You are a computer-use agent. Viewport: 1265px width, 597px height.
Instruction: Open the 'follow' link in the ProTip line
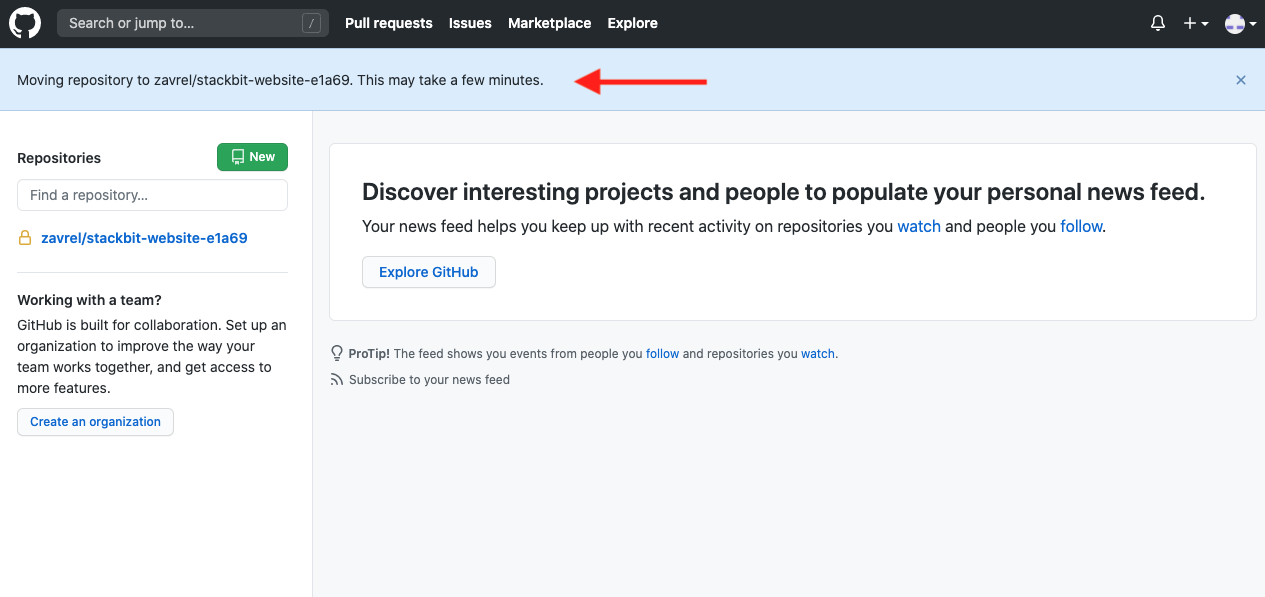(x=662, y=353)
